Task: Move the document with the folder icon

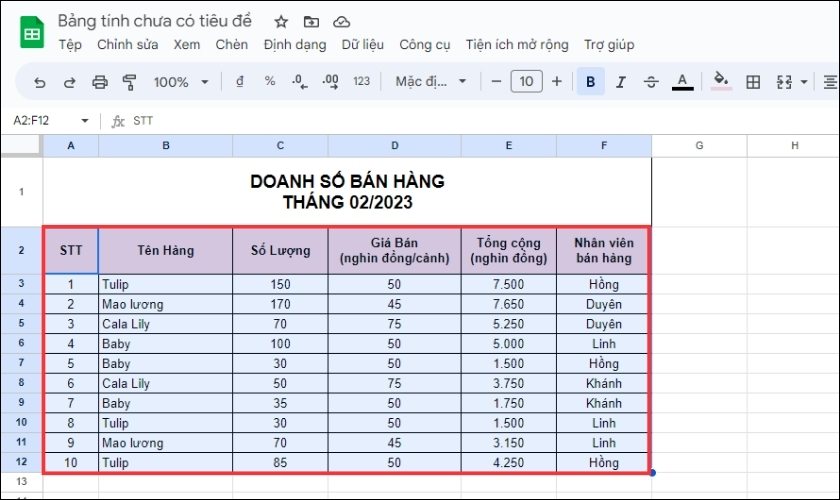Action: point(311,22)
